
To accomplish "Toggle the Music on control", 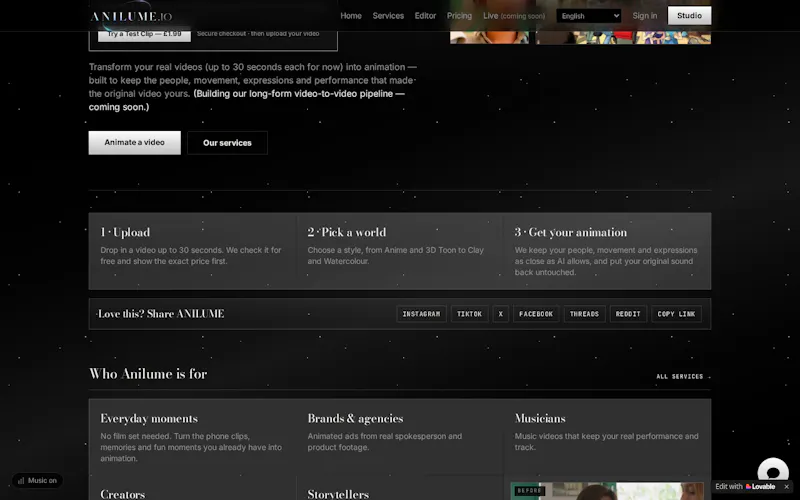I will tap(37, 481).
